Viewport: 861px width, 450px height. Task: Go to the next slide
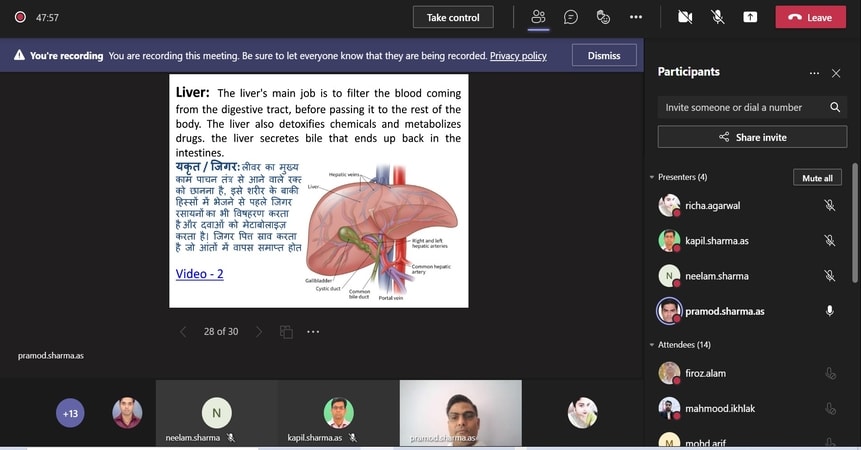[x=259, y=332]
